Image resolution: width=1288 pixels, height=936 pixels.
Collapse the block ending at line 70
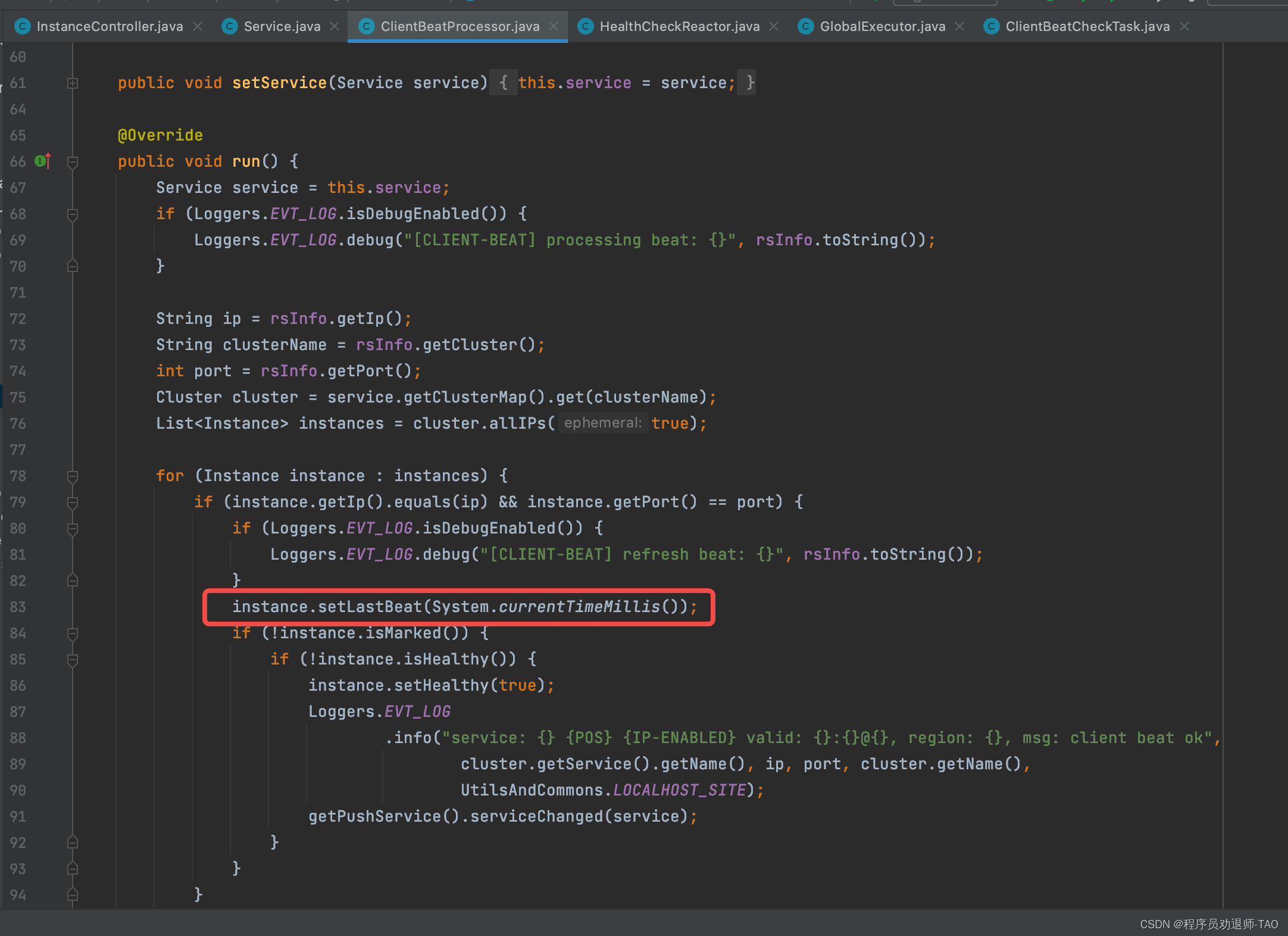coord(73,266)
